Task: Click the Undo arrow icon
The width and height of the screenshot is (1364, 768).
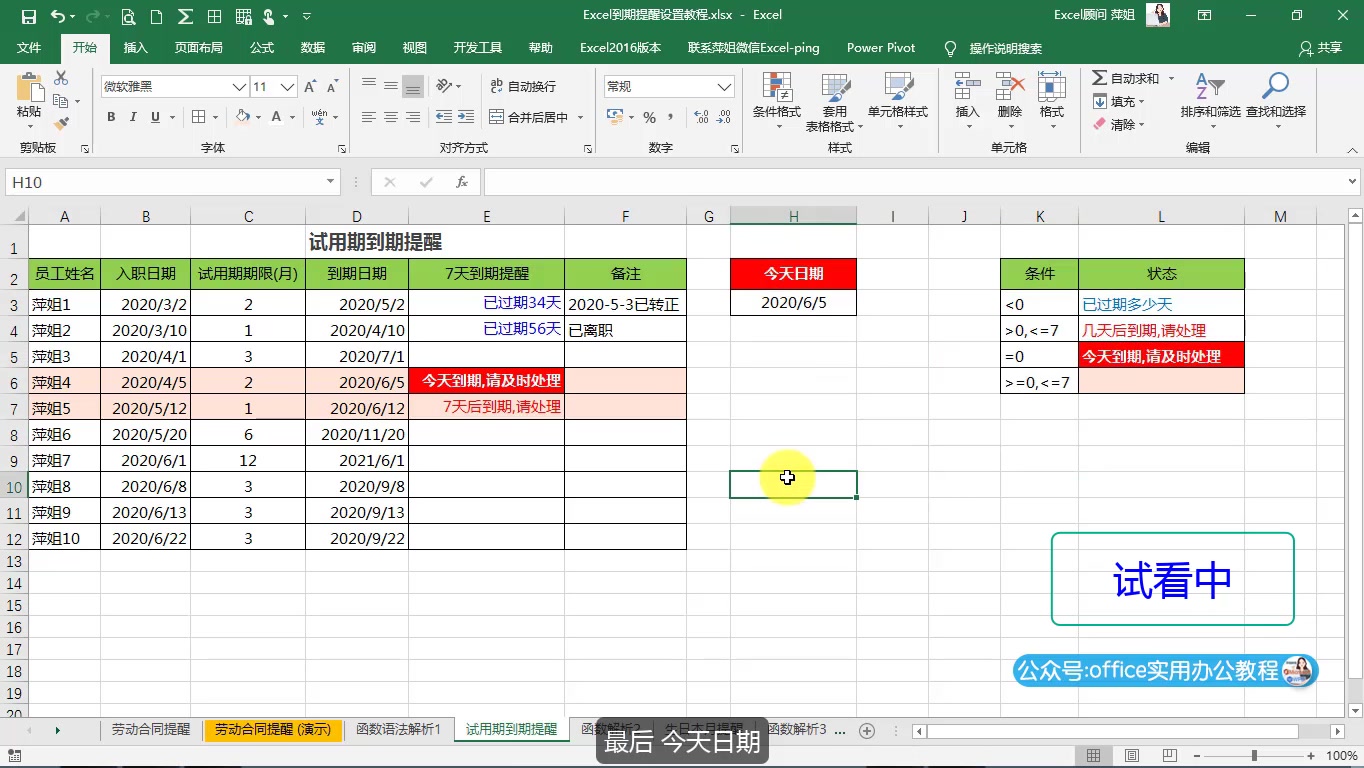Action: pyautogui.click(x=58, y=16)
